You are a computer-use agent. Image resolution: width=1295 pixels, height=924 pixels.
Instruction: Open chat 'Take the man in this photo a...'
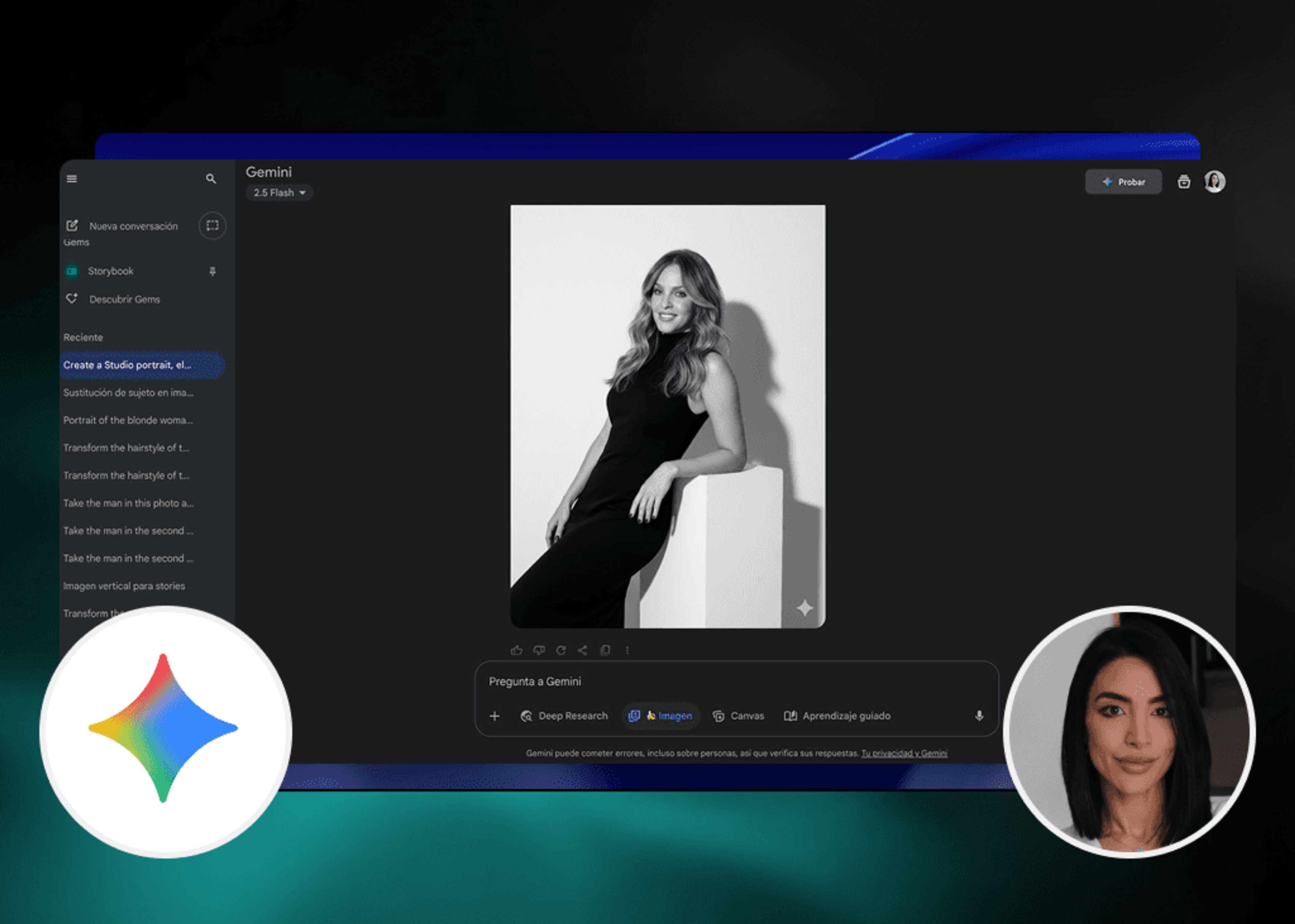128,503
